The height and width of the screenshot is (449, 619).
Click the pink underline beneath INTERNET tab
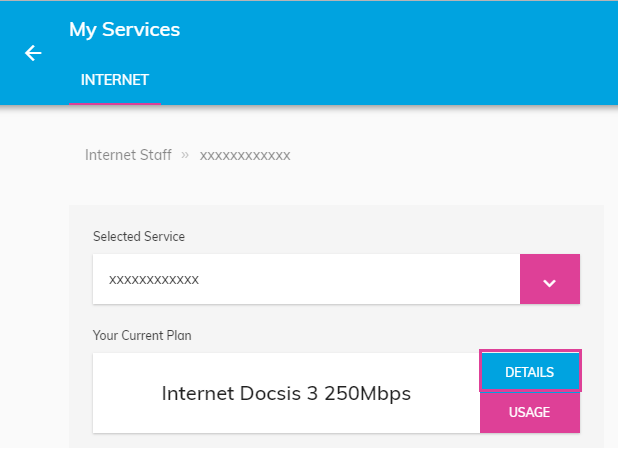click(115, 102)
